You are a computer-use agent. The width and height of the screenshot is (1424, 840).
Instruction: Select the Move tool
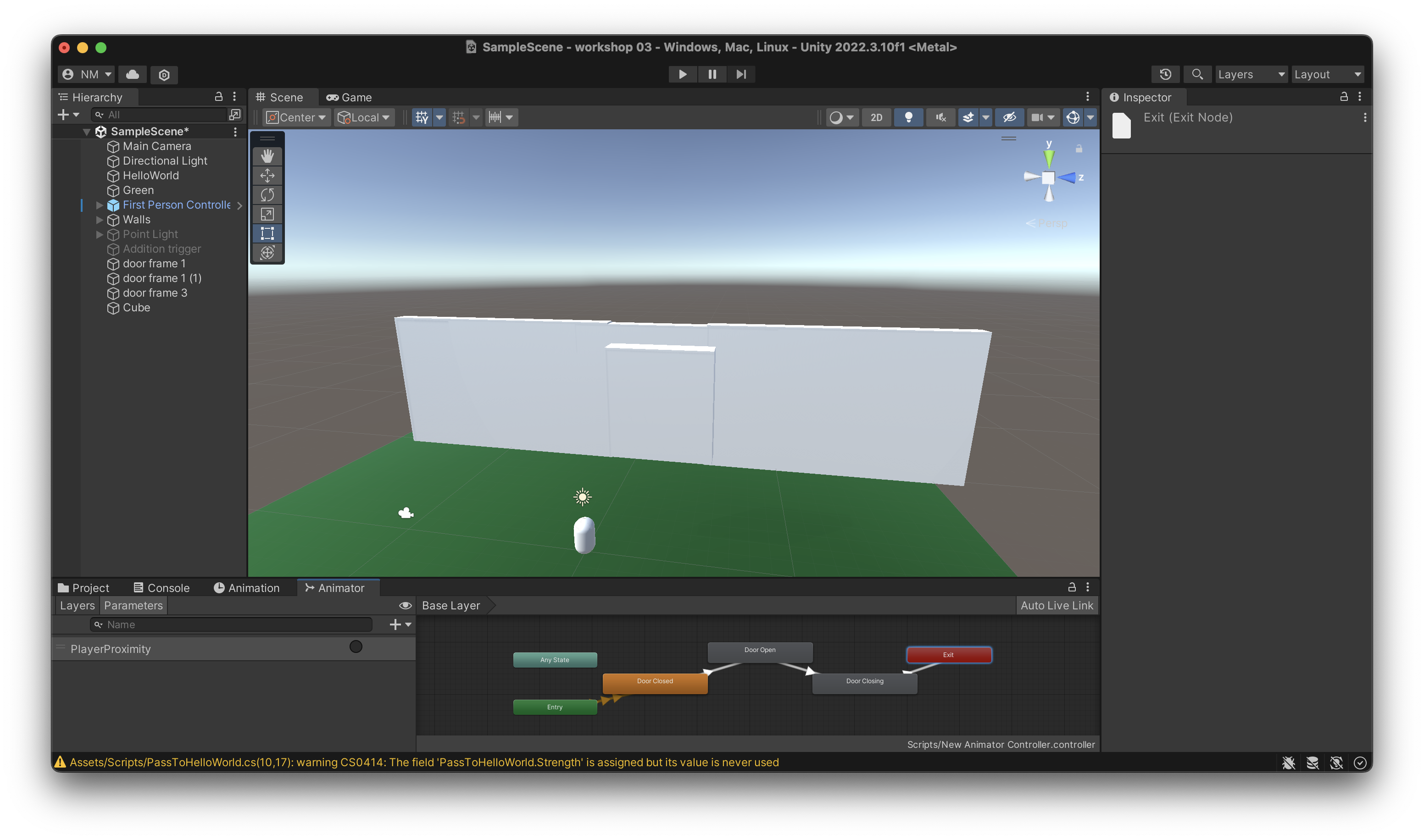click(267, 176)
